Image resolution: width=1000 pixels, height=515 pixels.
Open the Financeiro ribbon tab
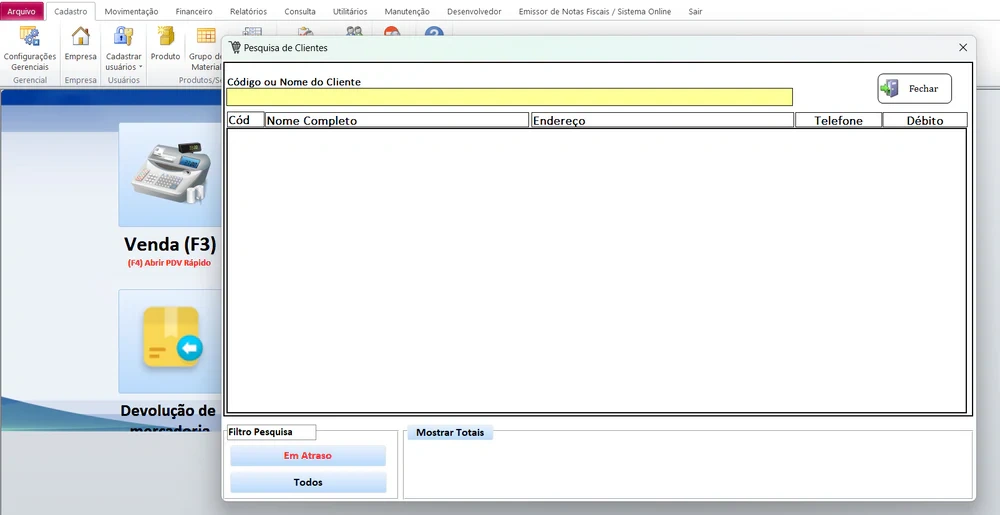[194, 11]
